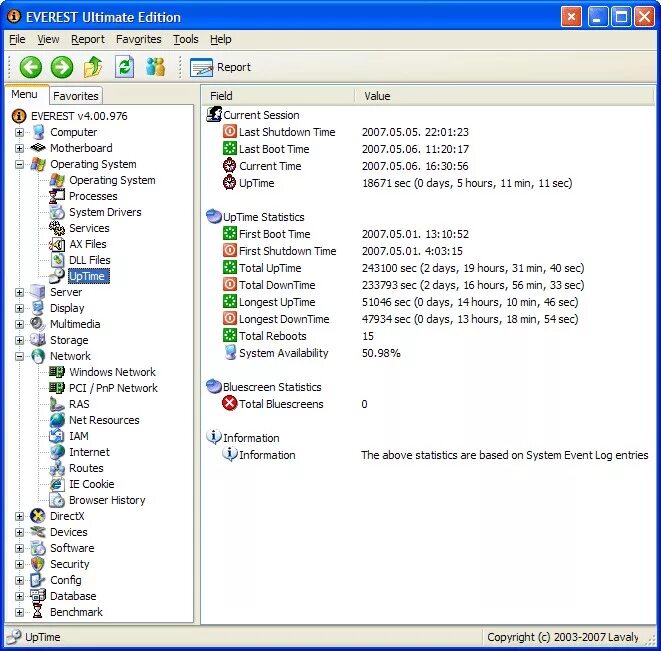Viewport: 661px width, 651px height.
Task: Open the Favorites menu
Action: coord(139,39)
